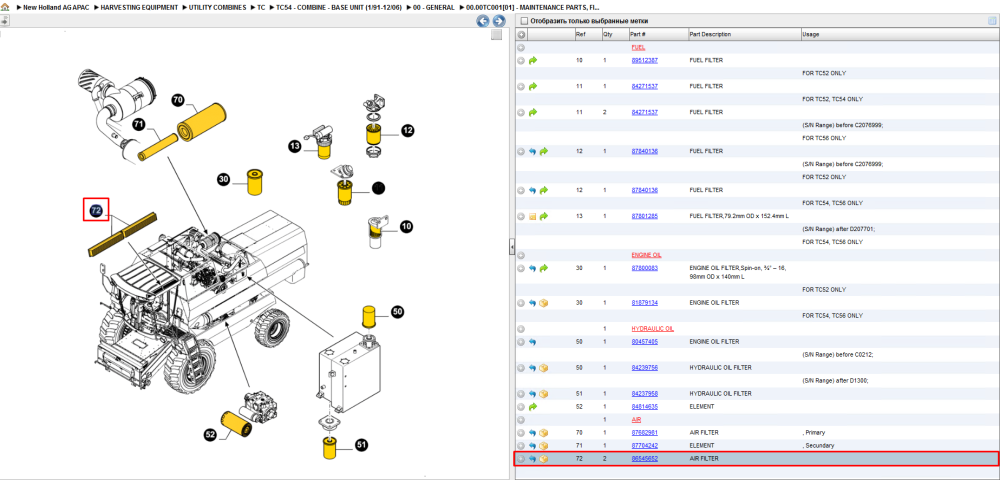Collapse the diagram panel using splitter handle

(511, 247)
